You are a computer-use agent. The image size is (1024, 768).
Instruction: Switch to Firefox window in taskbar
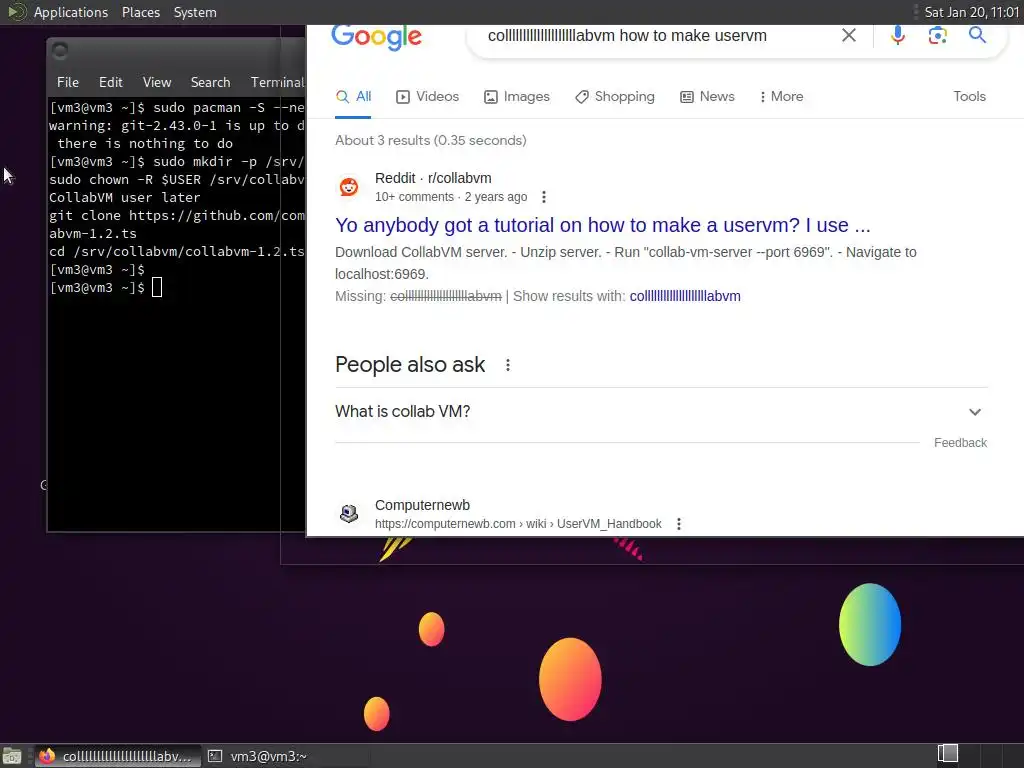(x=118, y=756)
